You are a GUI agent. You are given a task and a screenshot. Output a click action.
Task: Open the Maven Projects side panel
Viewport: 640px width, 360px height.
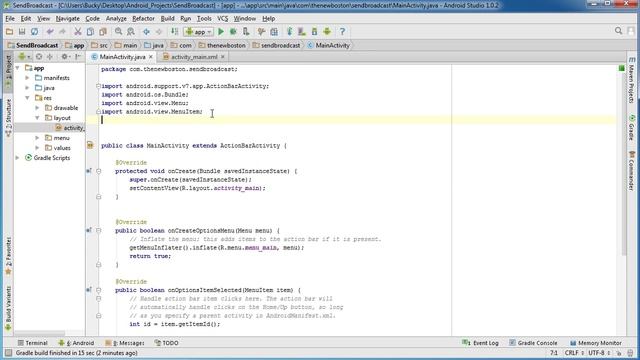click(x=631, y=81)
